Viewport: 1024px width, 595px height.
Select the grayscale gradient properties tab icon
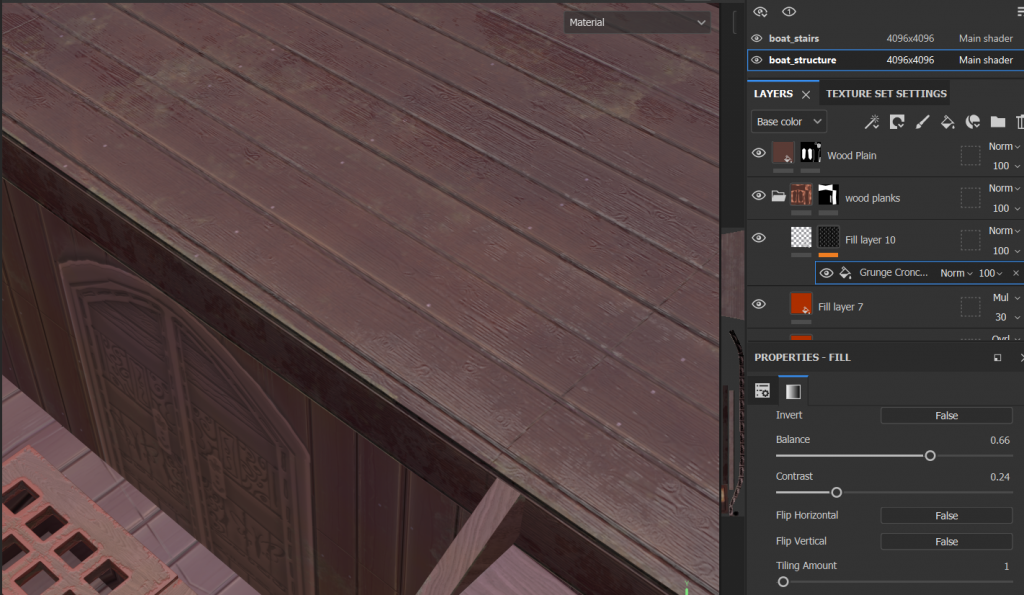coord(793,391)
